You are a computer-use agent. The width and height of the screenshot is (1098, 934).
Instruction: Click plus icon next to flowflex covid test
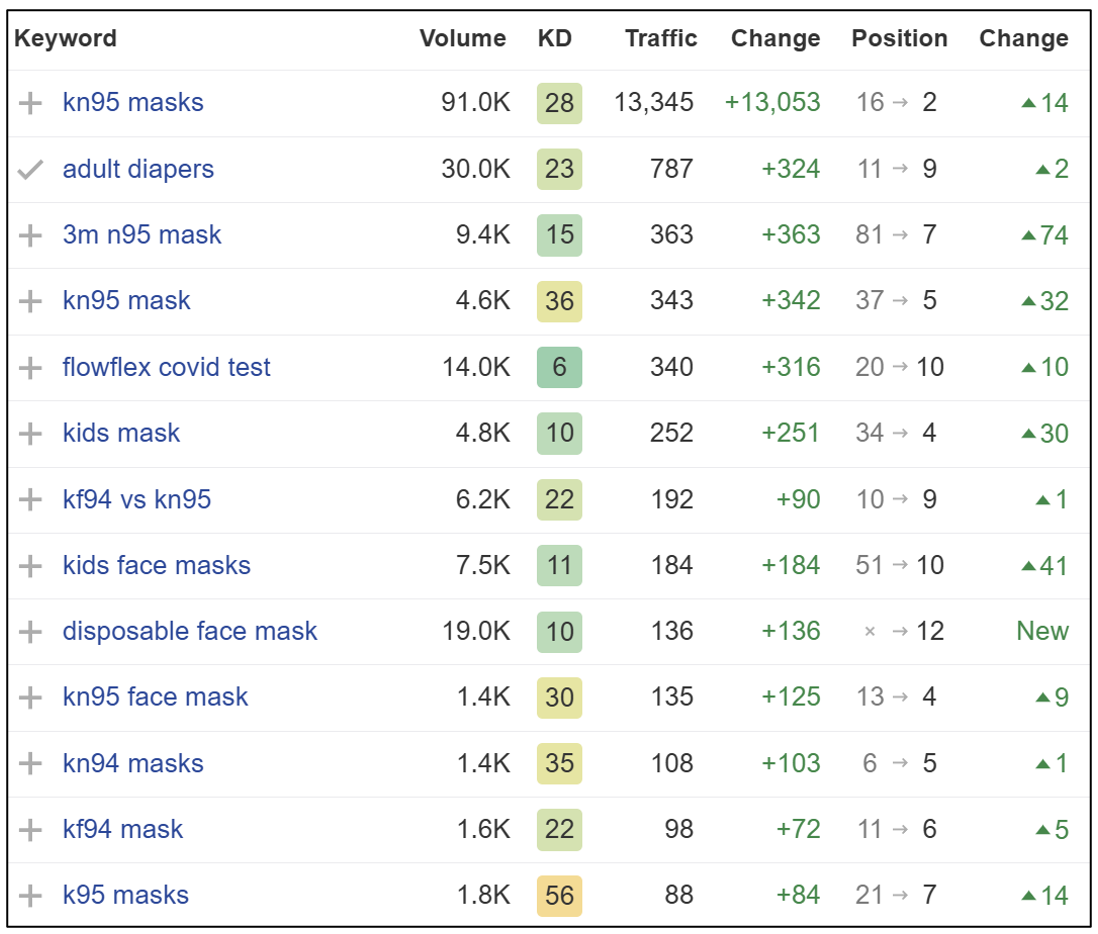[31, 367]
